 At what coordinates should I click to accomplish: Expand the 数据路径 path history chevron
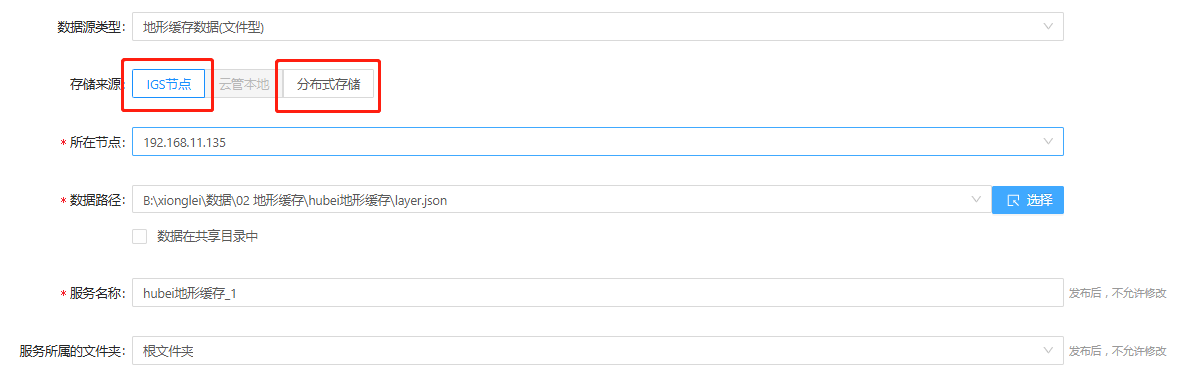click(x=976, y=200)
